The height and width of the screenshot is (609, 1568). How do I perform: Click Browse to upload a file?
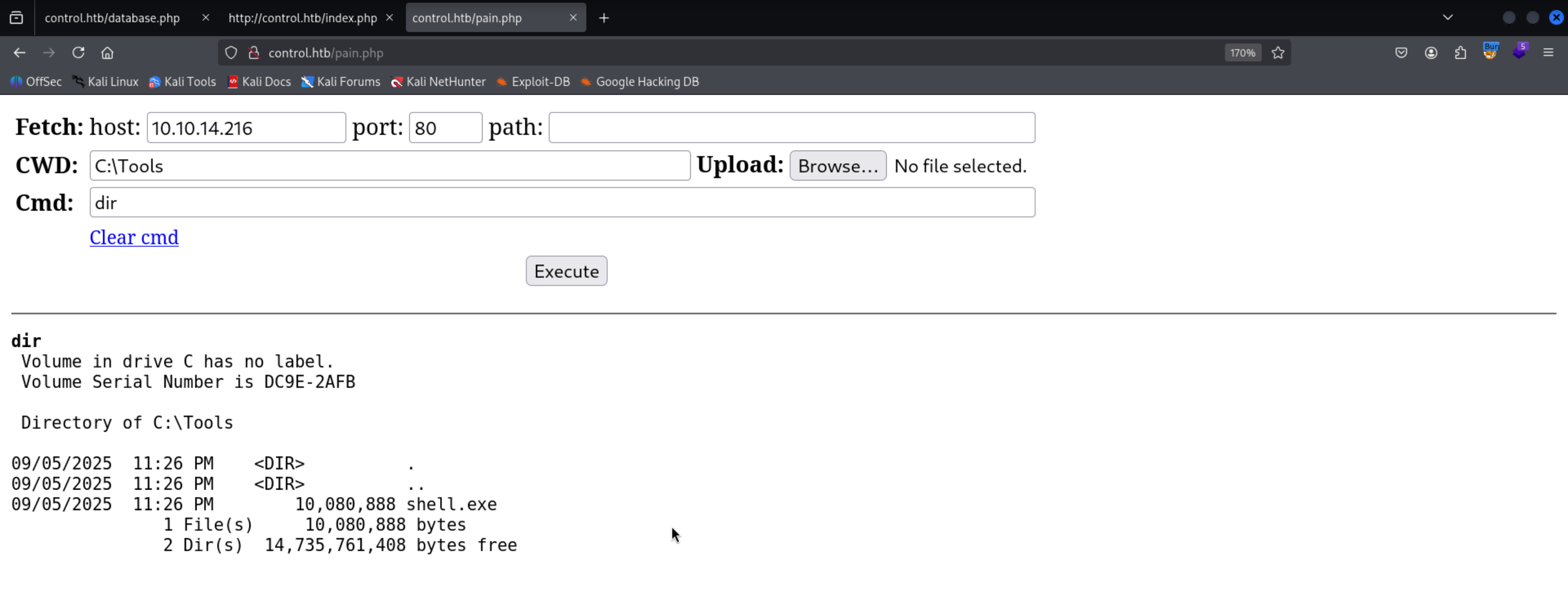(x=837, y=166)
